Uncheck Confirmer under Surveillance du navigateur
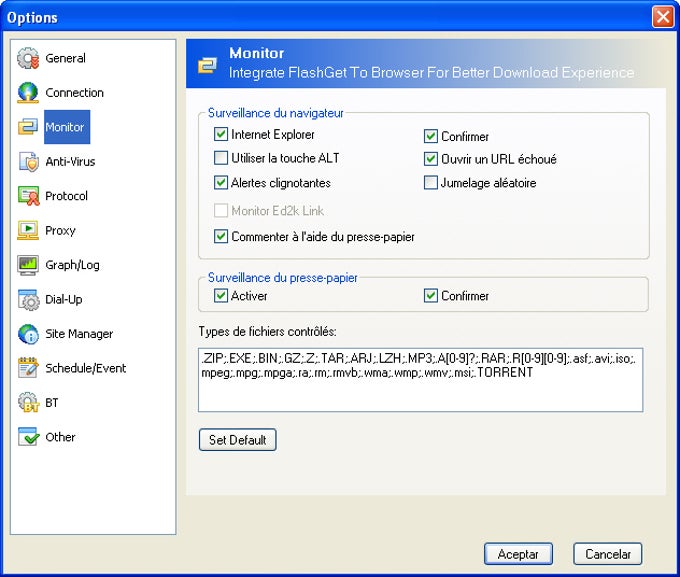 click(x=431, y=136)
